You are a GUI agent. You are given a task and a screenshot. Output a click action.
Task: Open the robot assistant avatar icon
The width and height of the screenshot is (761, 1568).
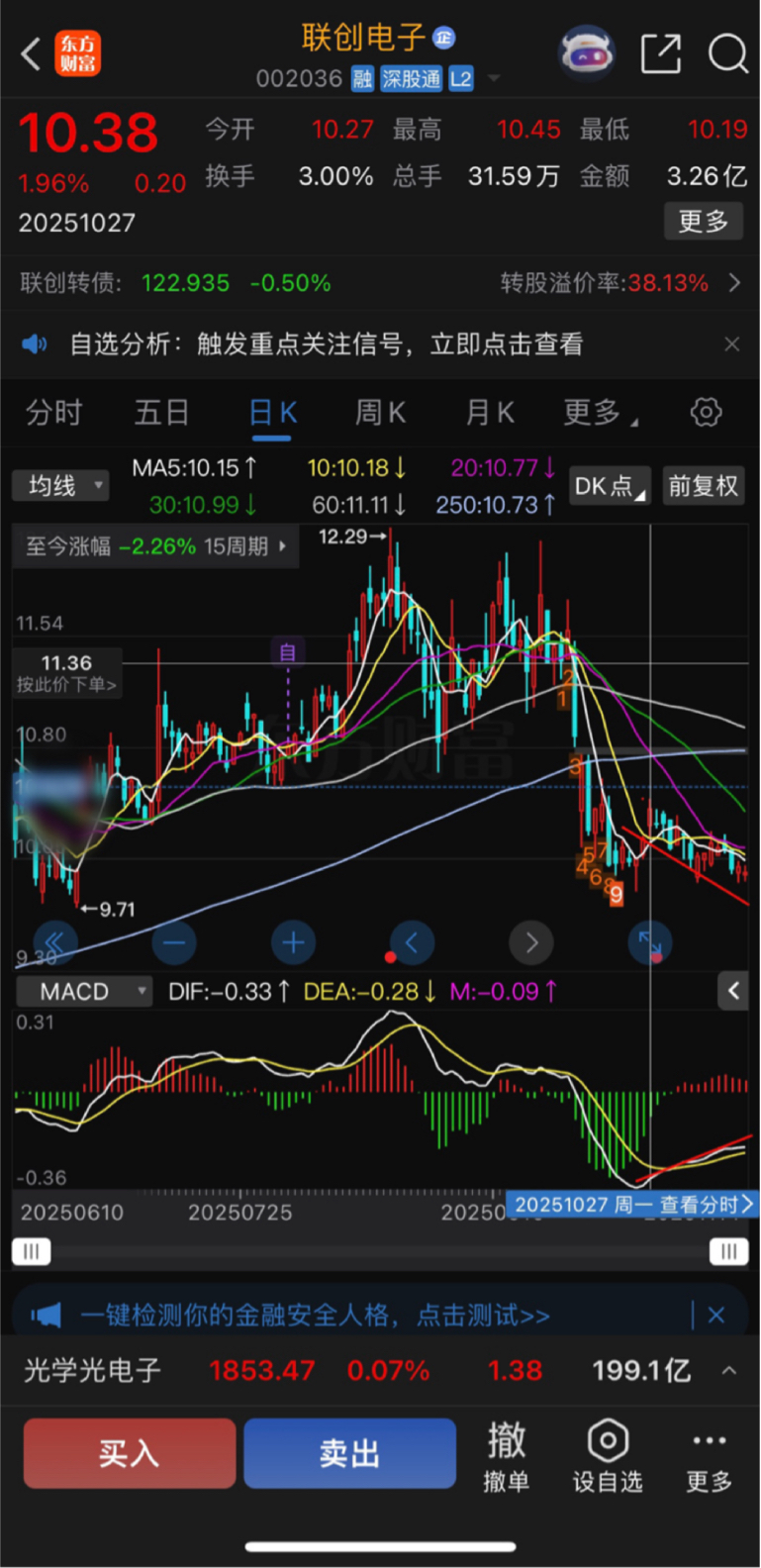click(x=587, y=52)
